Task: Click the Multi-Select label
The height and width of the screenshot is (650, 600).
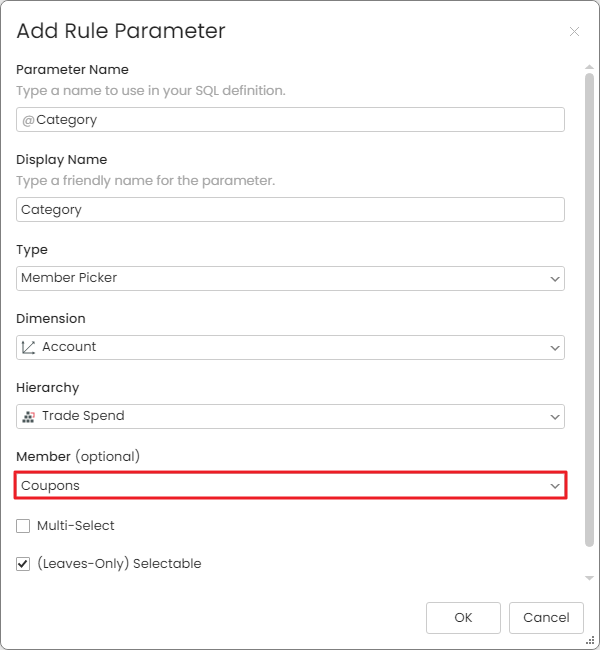Action: pyautogui.click(x=75, y=526)
